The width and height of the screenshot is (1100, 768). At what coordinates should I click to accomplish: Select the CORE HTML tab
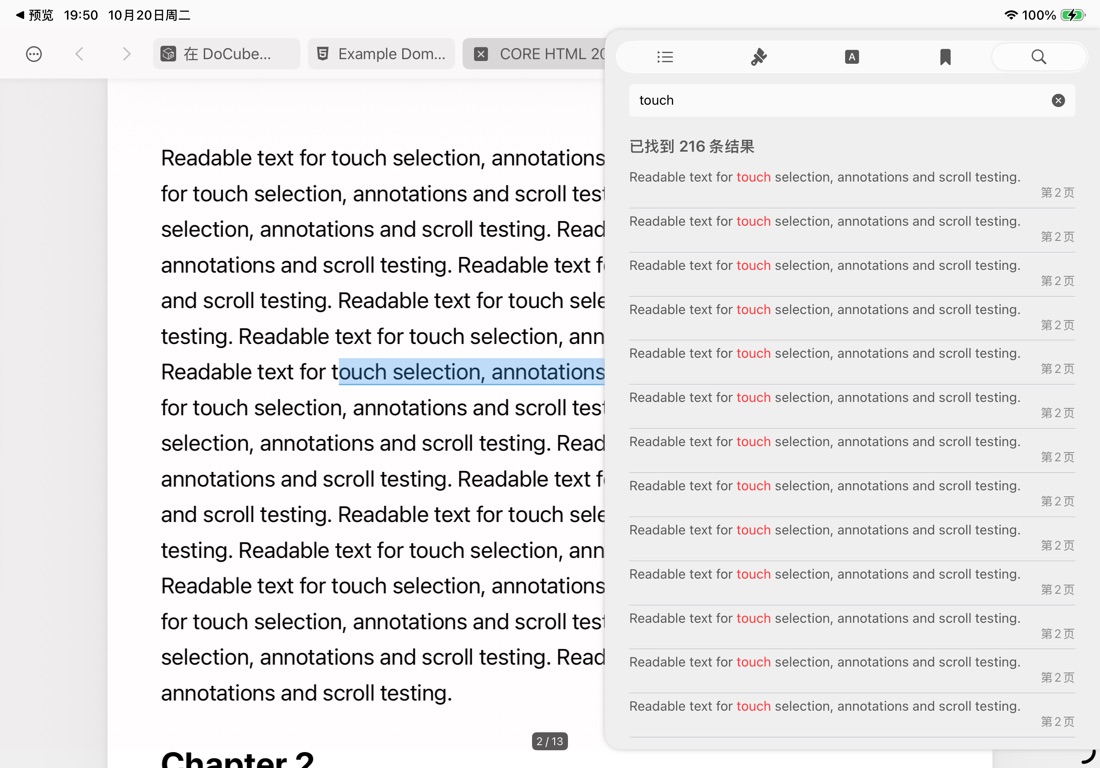[535, 54]
